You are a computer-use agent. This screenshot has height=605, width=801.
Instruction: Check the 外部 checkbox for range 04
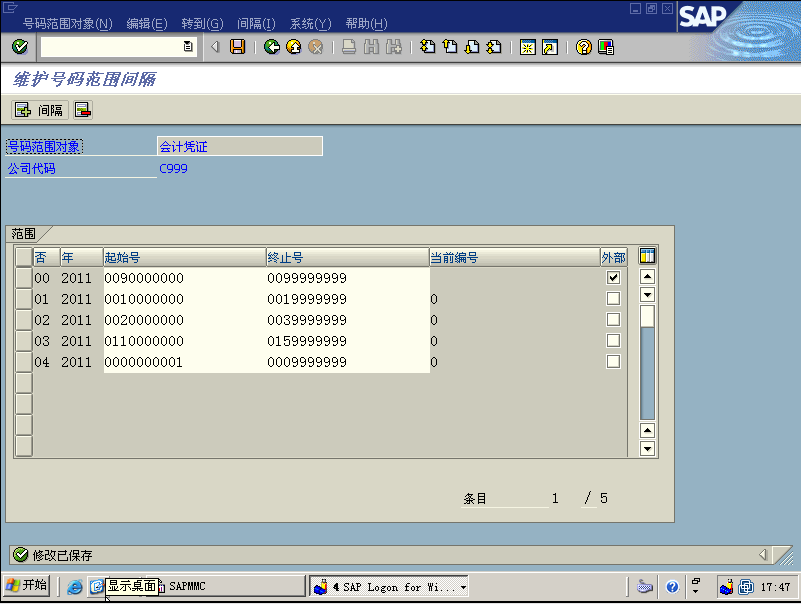tap(613, 362)
